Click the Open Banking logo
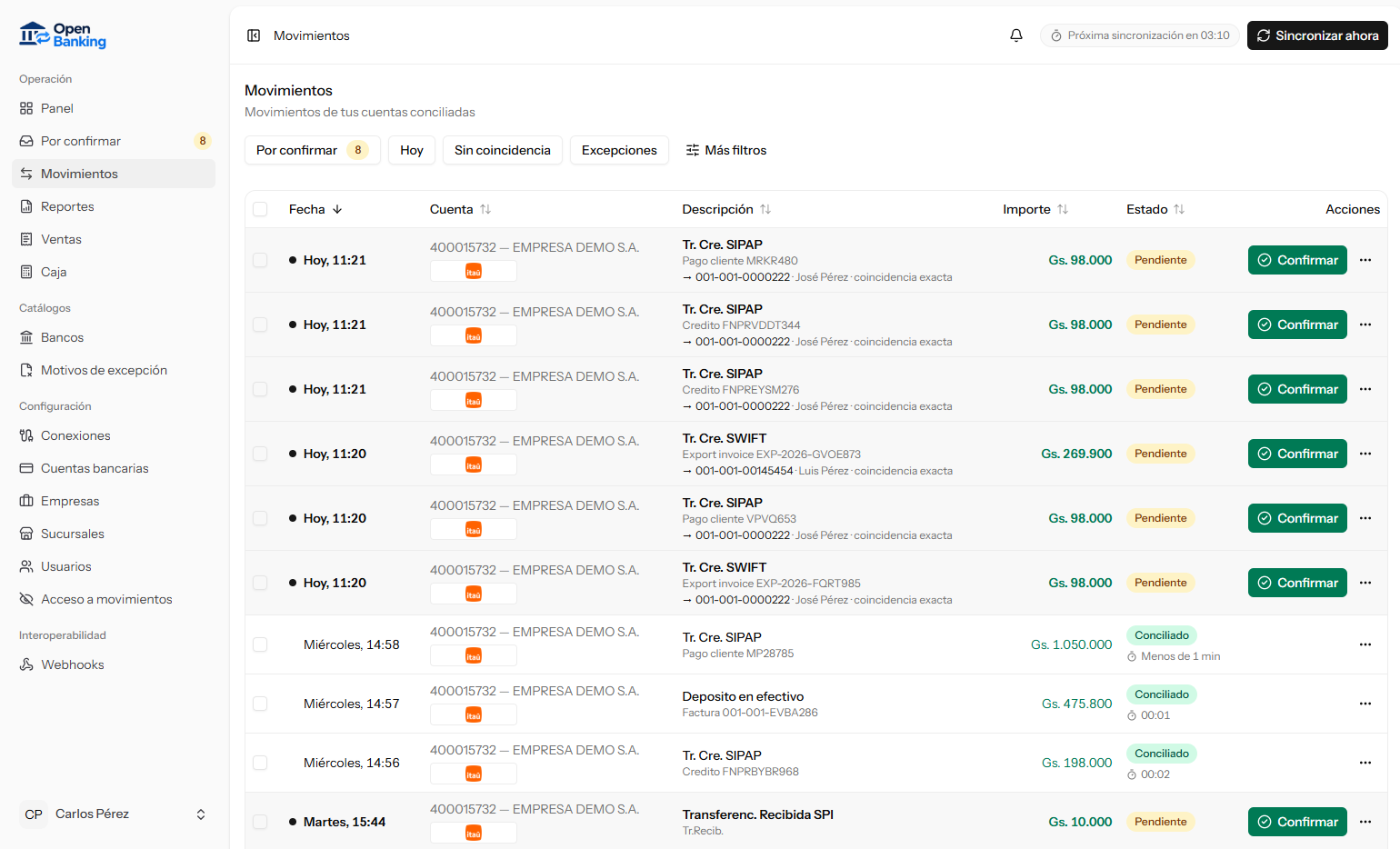The height and width of the screenshot is (849, 1400). [x=63, y=35]
